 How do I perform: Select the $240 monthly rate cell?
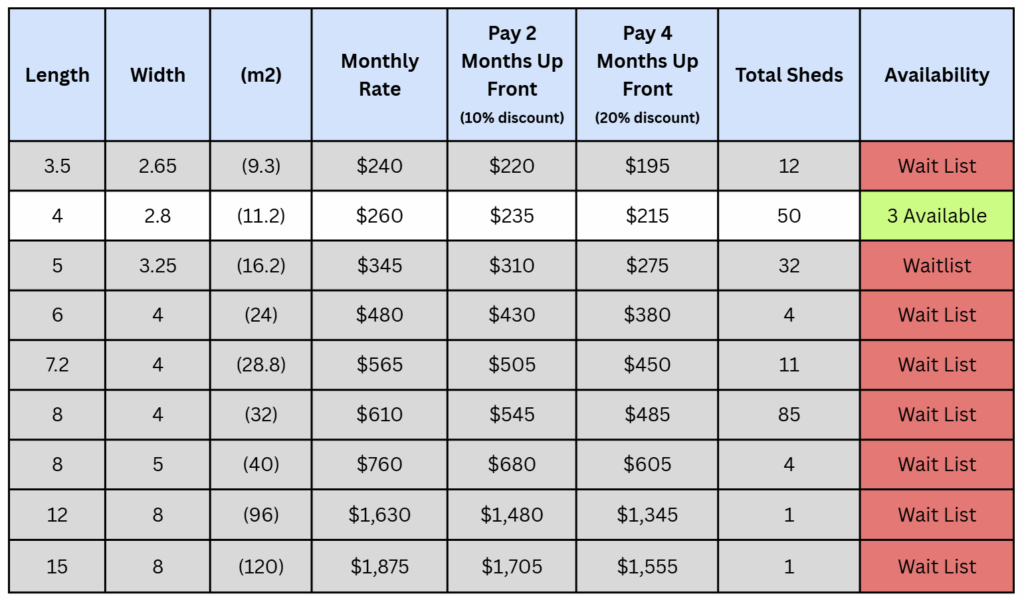(x=379, y=166)
